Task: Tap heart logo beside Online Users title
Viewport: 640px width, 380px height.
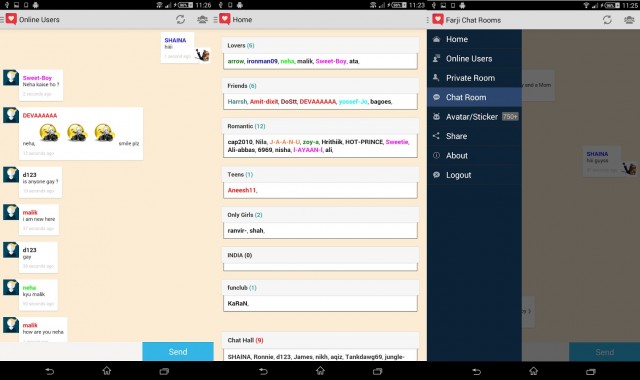Action: pos(11,19)
